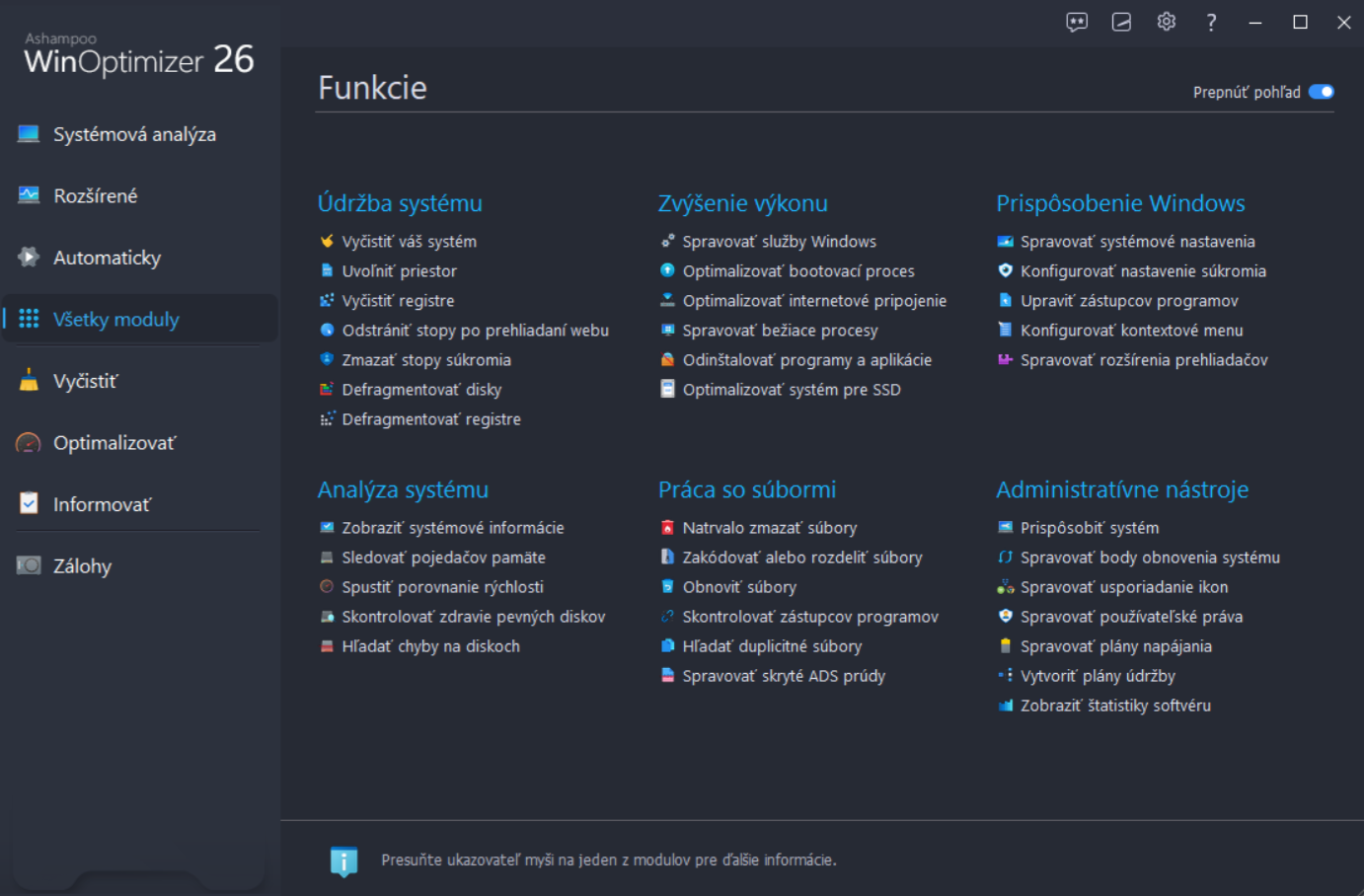Click the icon for Spravovať systémové nastavenia
Image resolution: width=1364 pixels, height=896 pixels.
[1005, 242]
